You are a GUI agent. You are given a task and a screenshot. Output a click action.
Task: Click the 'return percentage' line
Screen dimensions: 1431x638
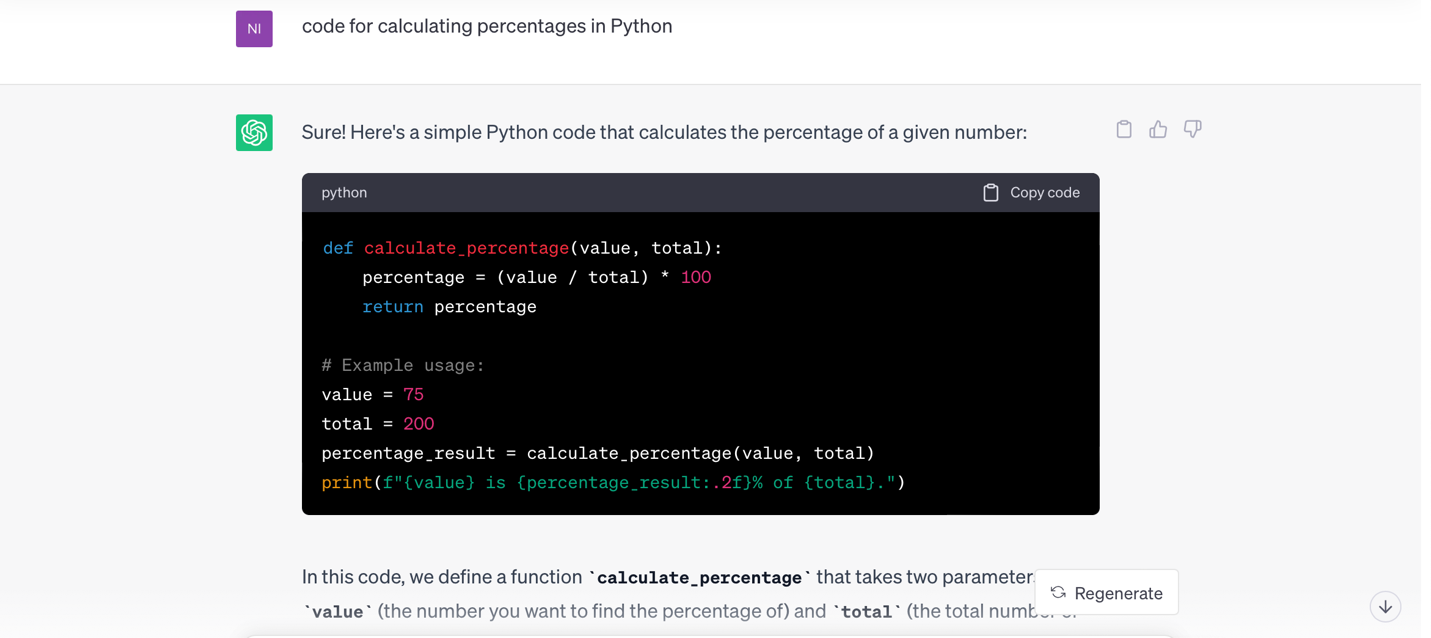click(449, 307)
